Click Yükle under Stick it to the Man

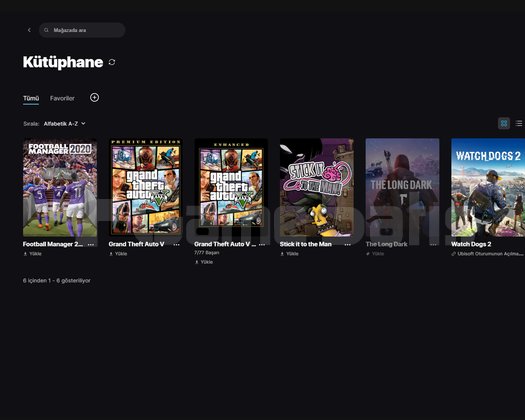click(290, 254)
